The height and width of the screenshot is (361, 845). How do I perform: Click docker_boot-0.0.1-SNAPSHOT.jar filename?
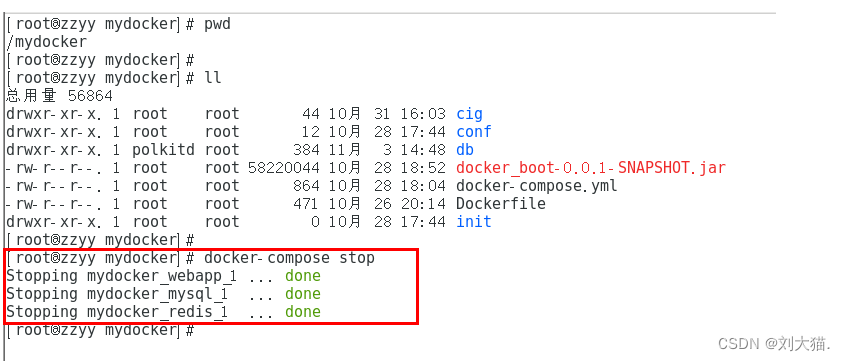pyautogui.click(x=591, y=168)
